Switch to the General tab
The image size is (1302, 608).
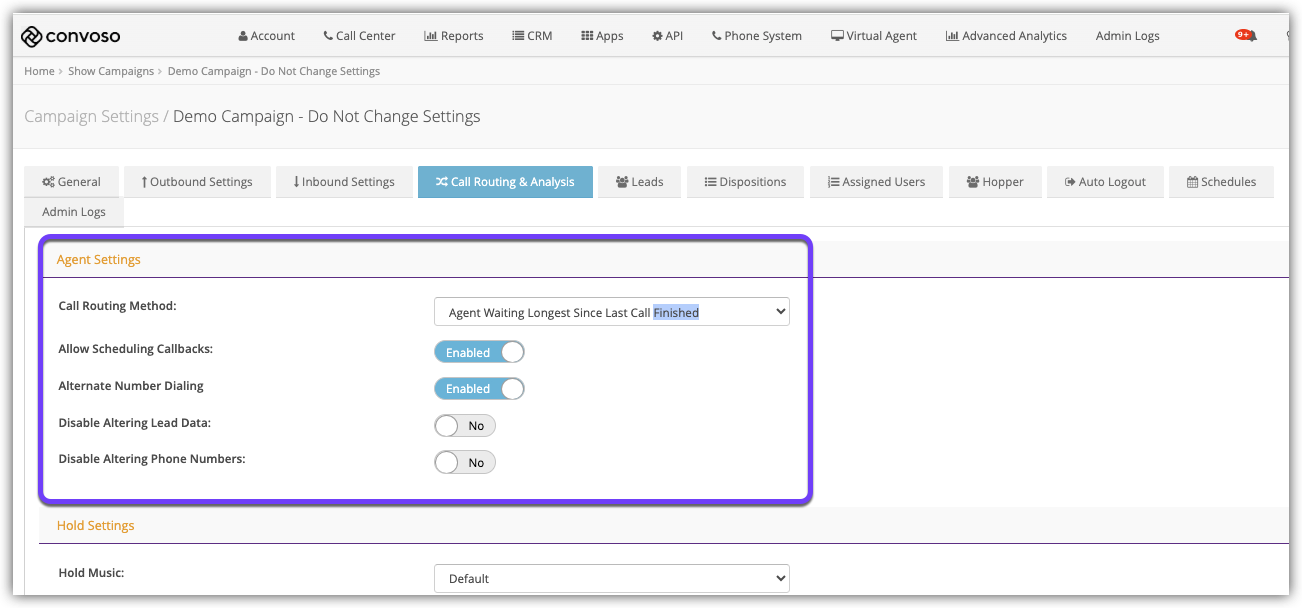(71, 182)
